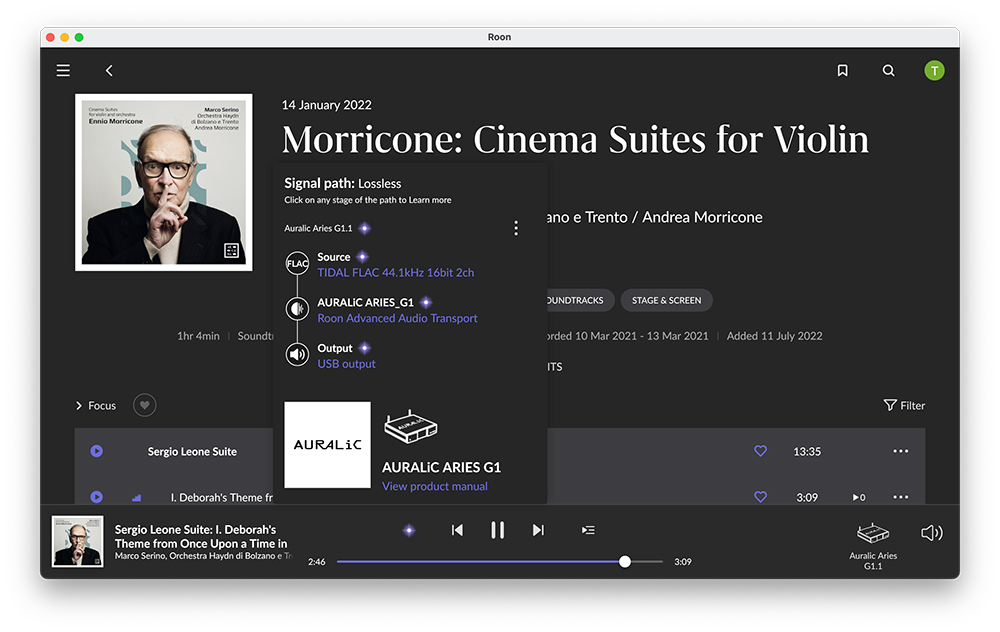
Task: Open the TIDAL FLAC 44.1kHz 16bit 2ch link
Action: coord(396,272)
